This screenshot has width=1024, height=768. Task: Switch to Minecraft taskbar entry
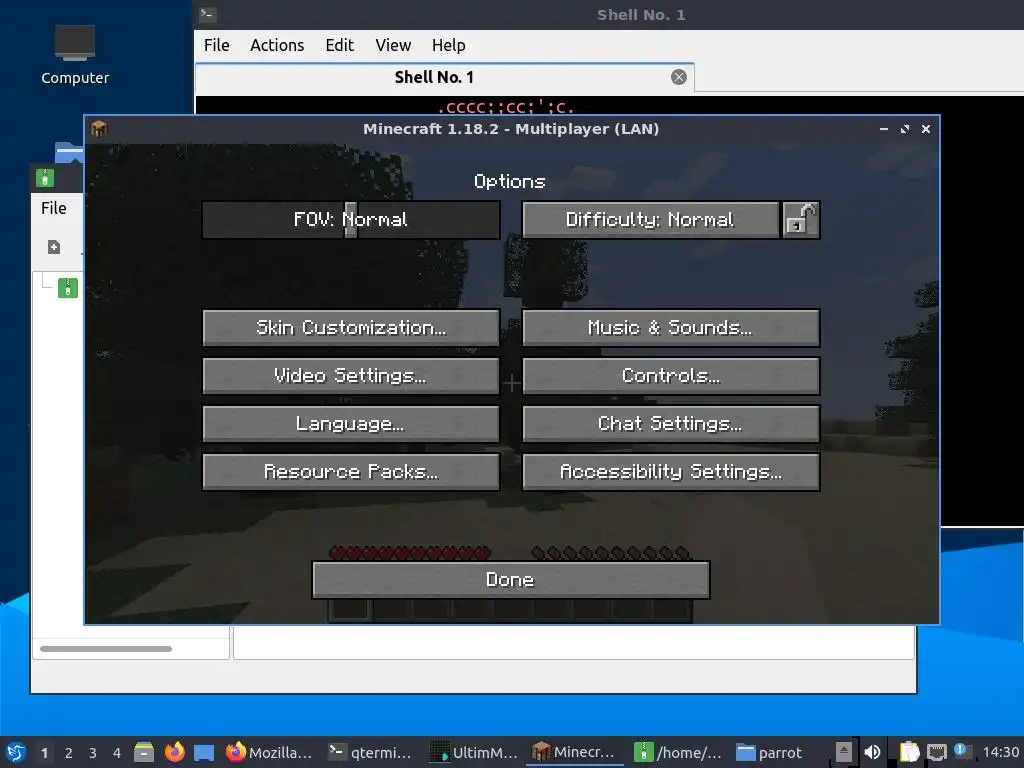tap(575, 752)
